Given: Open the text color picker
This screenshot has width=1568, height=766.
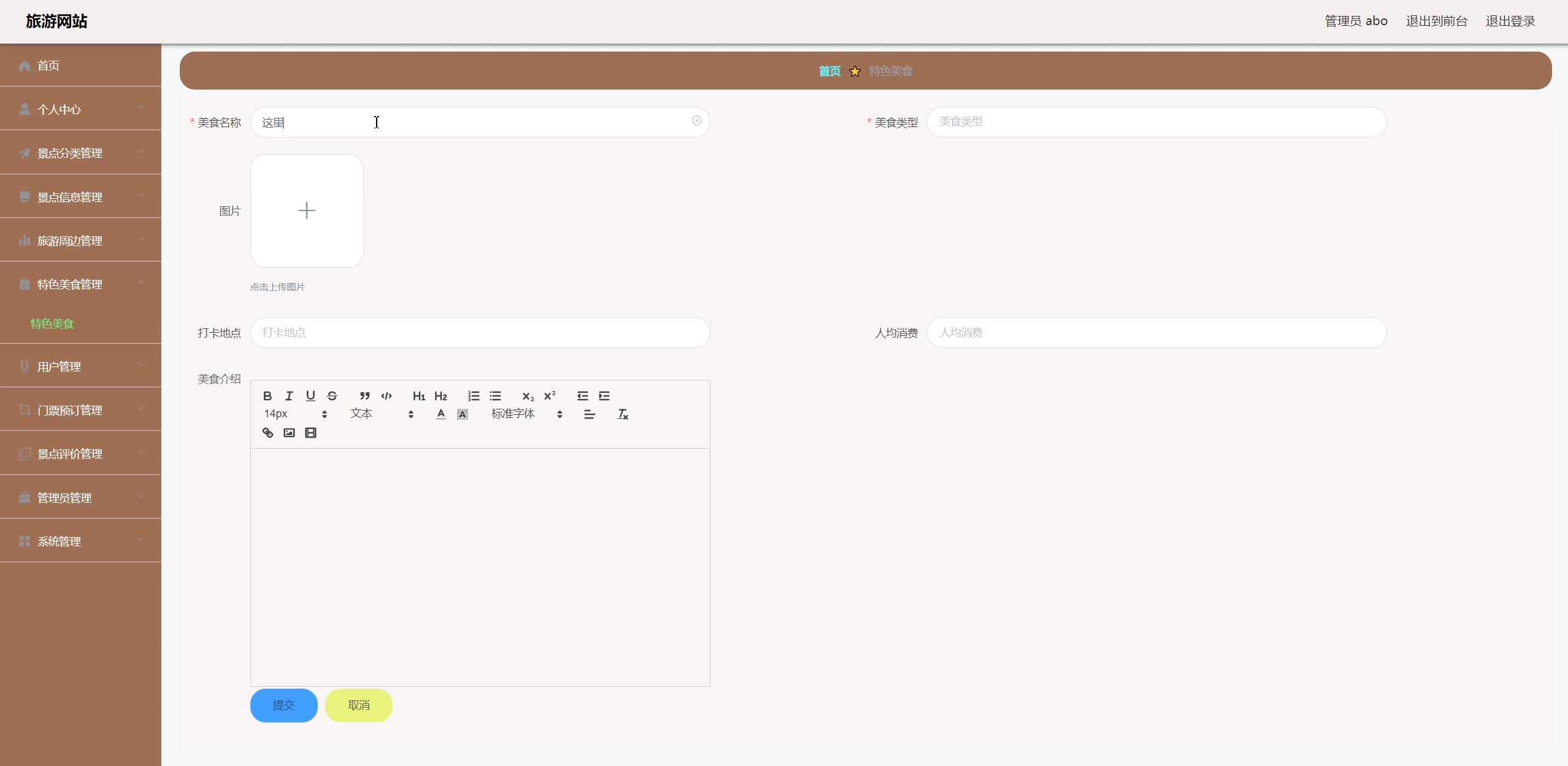Looking at the screenshot, I should tap(440, 414).
